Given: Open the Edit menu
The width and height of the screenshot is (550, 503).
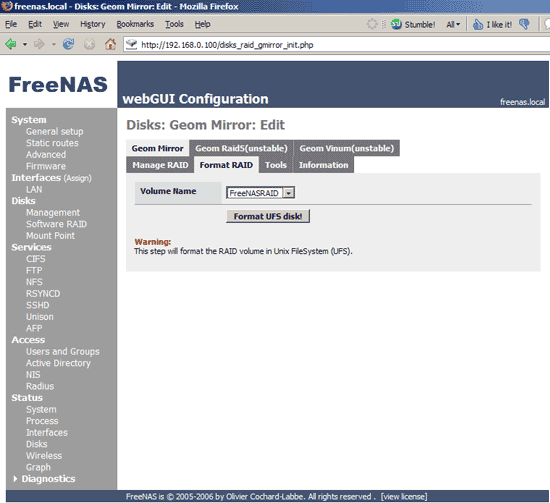Looking at the screenshot, I should point(35,24).
